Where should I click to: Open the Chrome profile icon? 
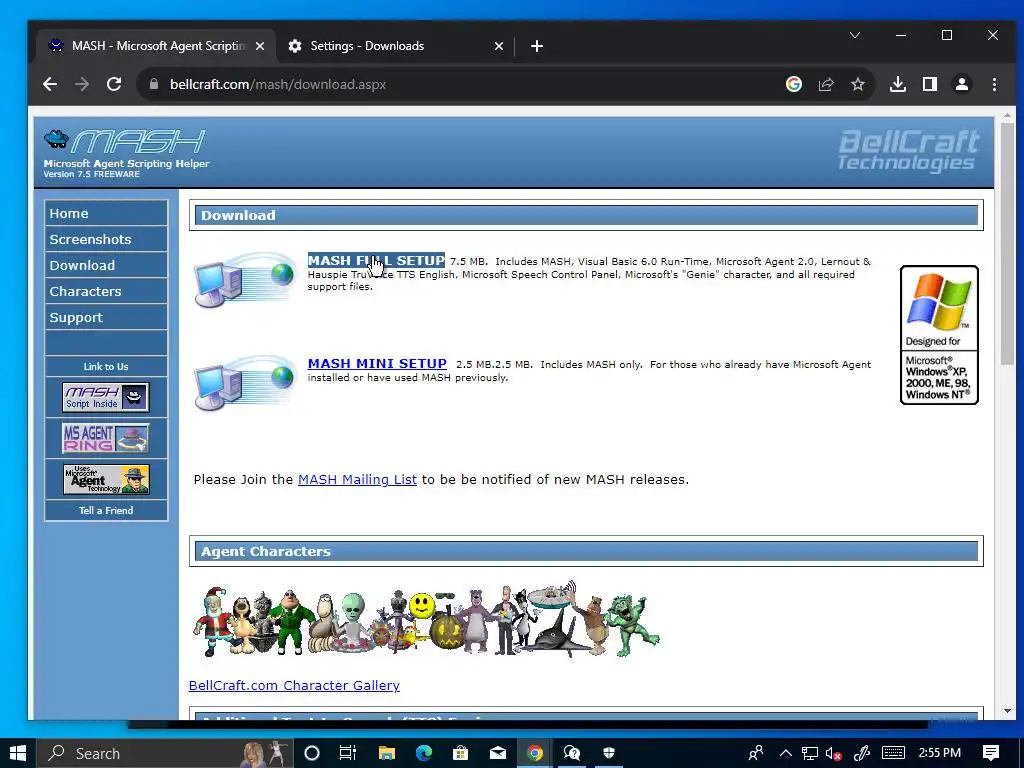pyautogui.click(x=962, y=84)
